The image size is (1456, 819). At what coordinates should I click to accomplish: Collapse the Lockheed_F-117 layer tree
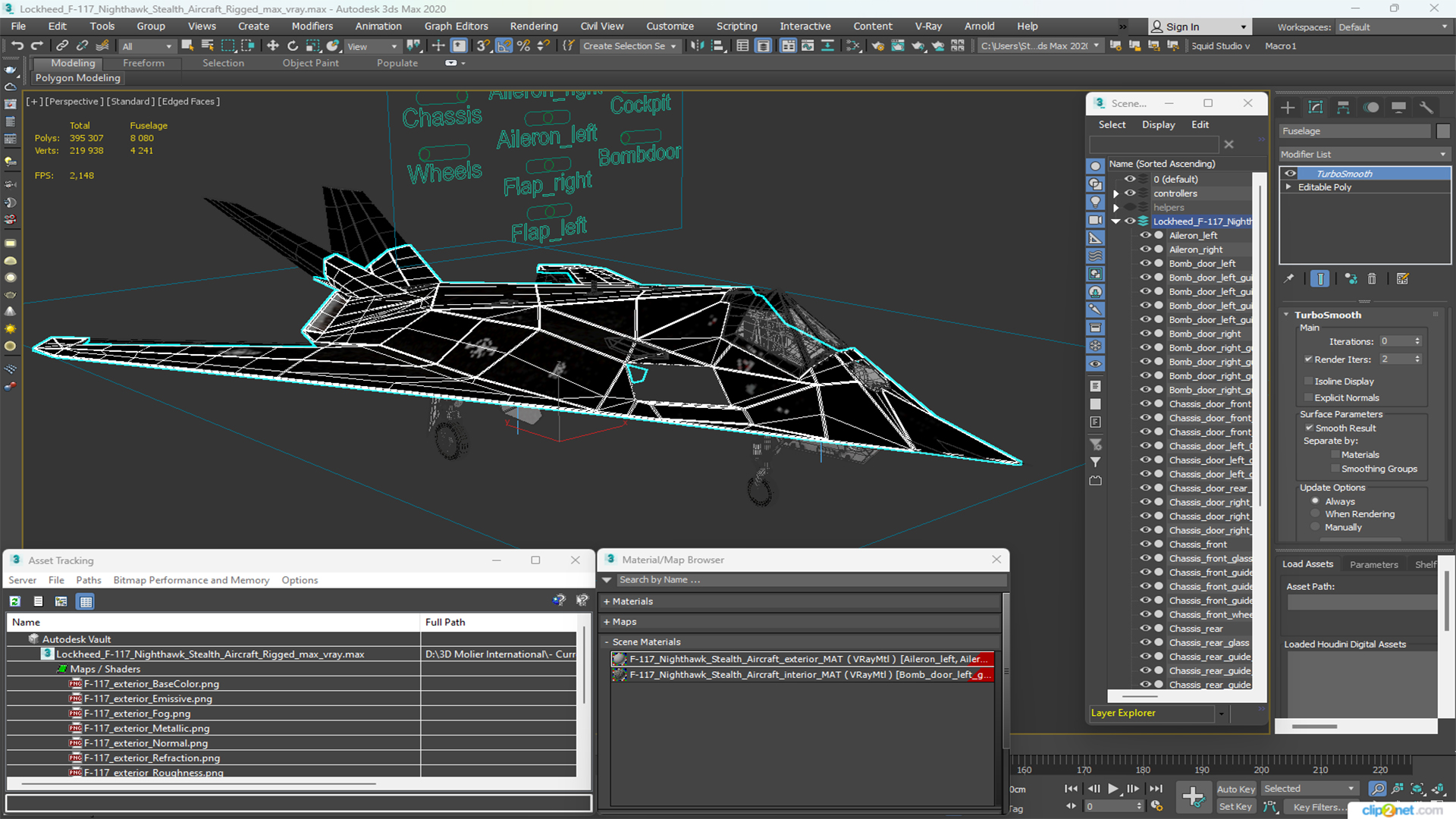click(1116, 222)
